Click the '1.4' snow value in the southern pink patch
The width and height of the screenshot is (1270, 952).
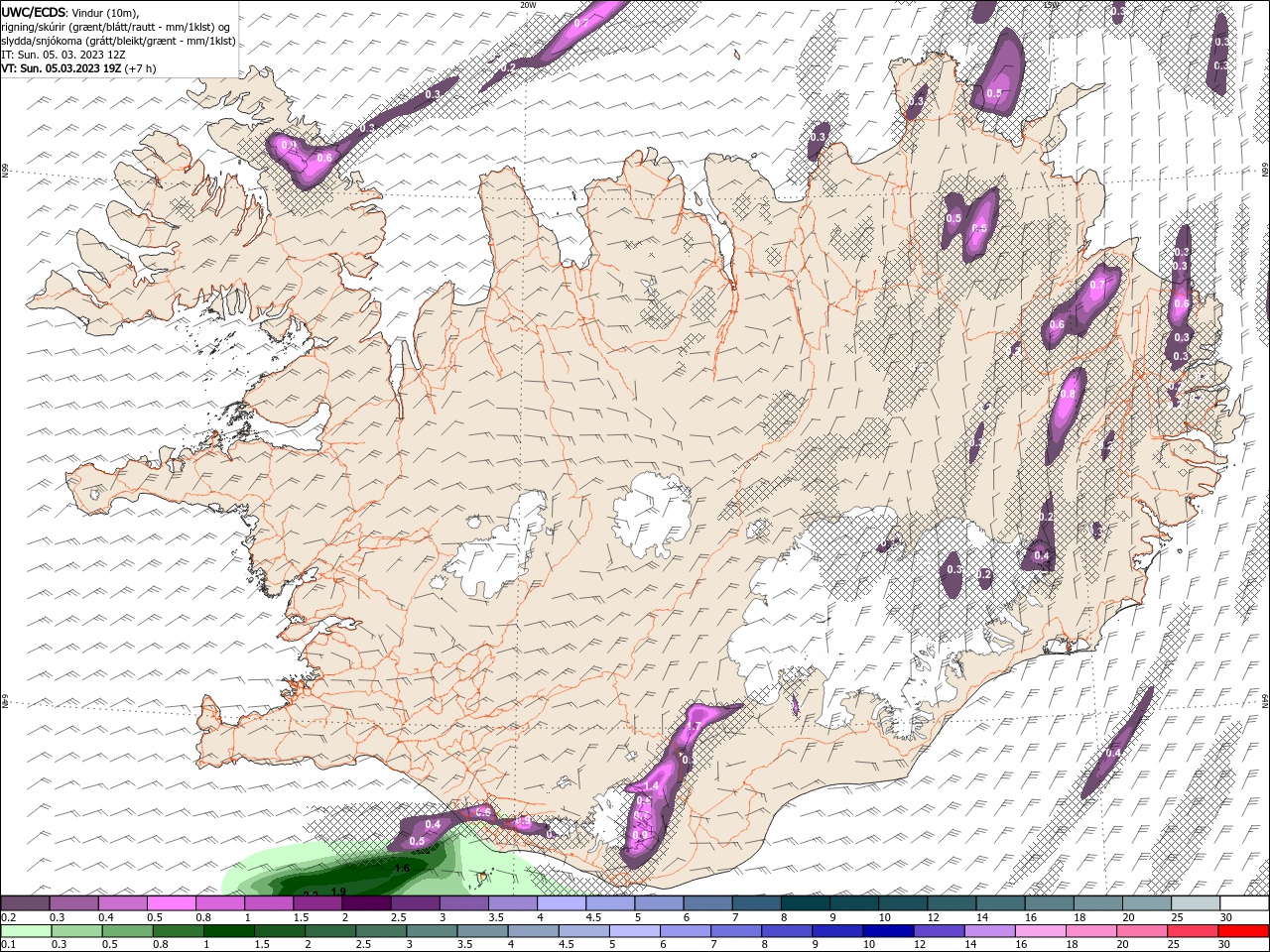[652, 785]
